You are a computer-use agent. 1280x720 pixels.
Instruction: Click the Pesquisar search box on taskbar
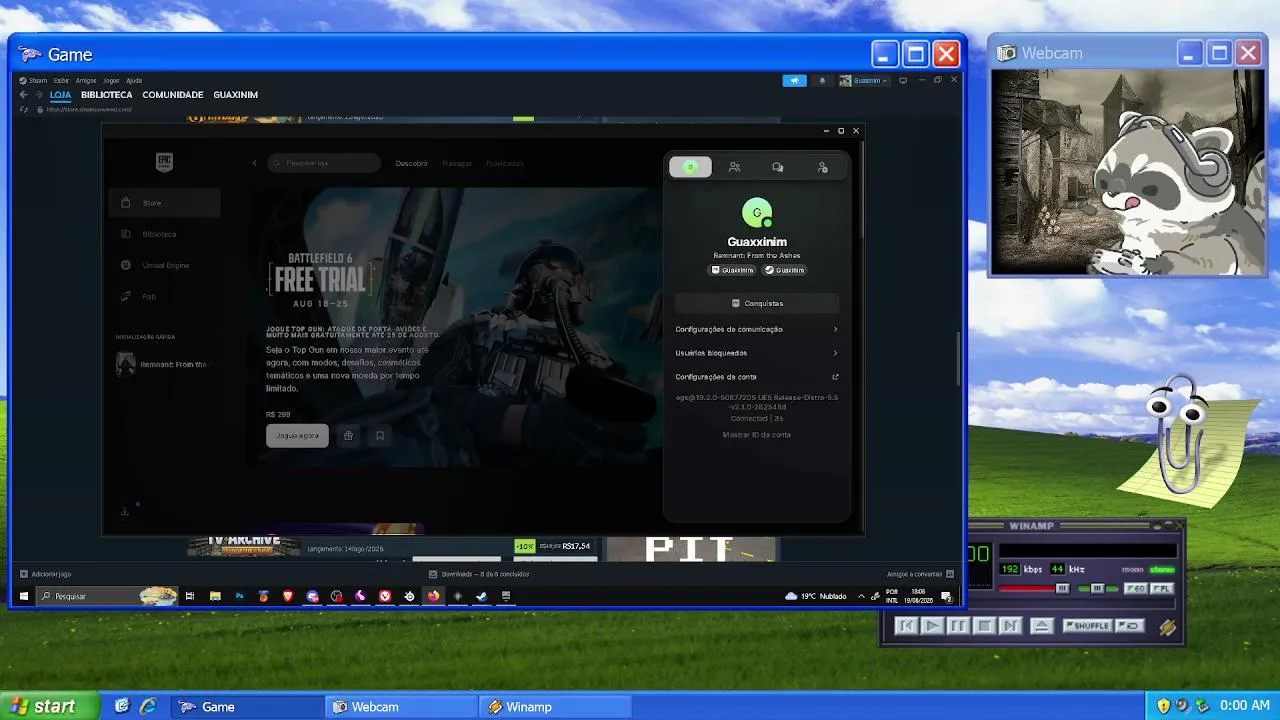pos(107,596)
